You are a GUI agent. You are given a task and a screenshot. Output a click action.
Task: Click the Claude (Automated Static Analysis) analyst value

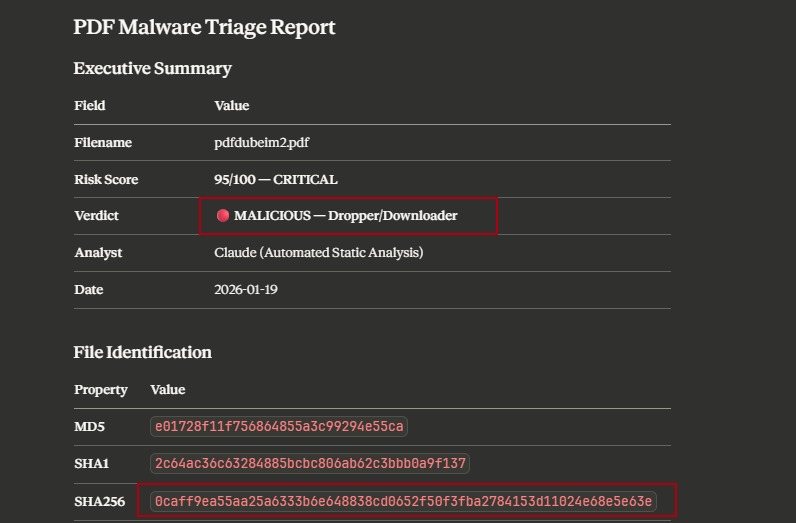point(318,253)
